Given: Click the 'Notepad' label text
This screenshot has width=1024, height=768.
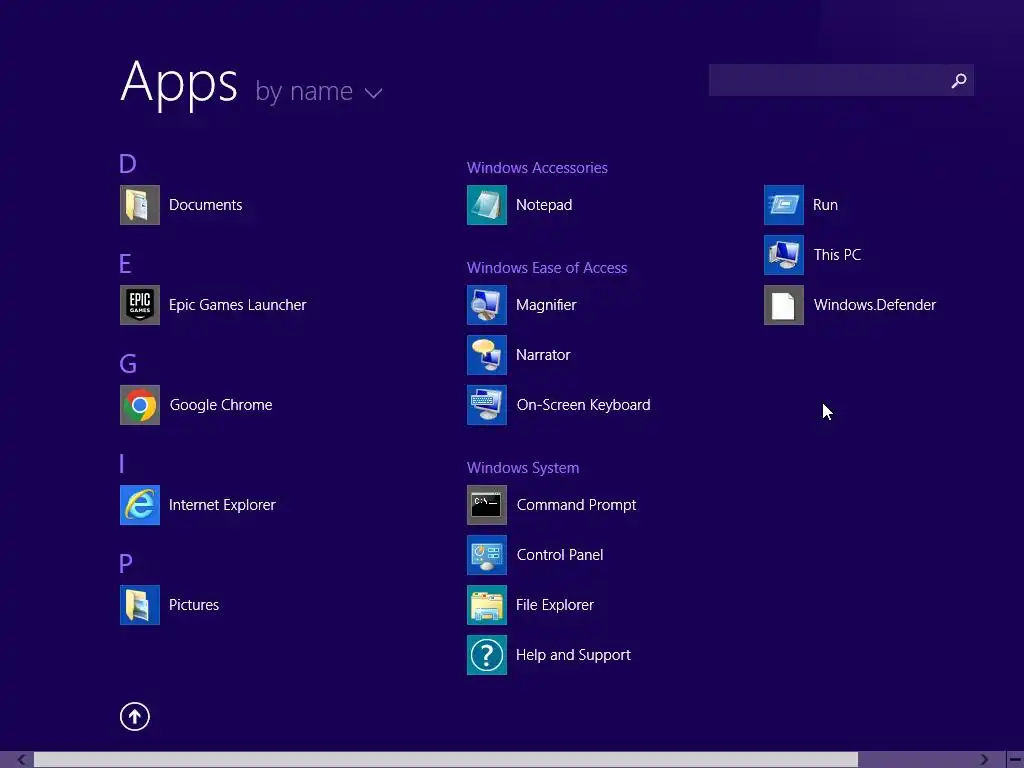Looking at the screenshot, I should tap(544, 205).
